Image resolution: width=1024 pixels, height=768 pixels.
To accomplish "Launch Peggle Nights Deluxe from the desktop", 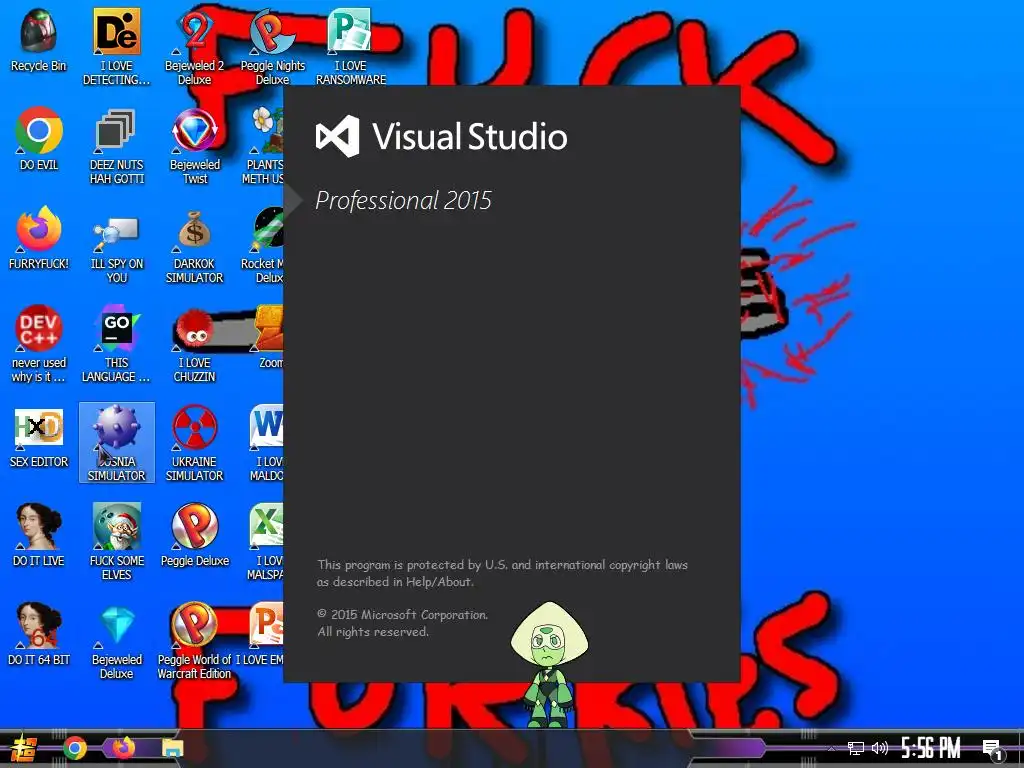I will pyautogui.click(x=272, y=47).
